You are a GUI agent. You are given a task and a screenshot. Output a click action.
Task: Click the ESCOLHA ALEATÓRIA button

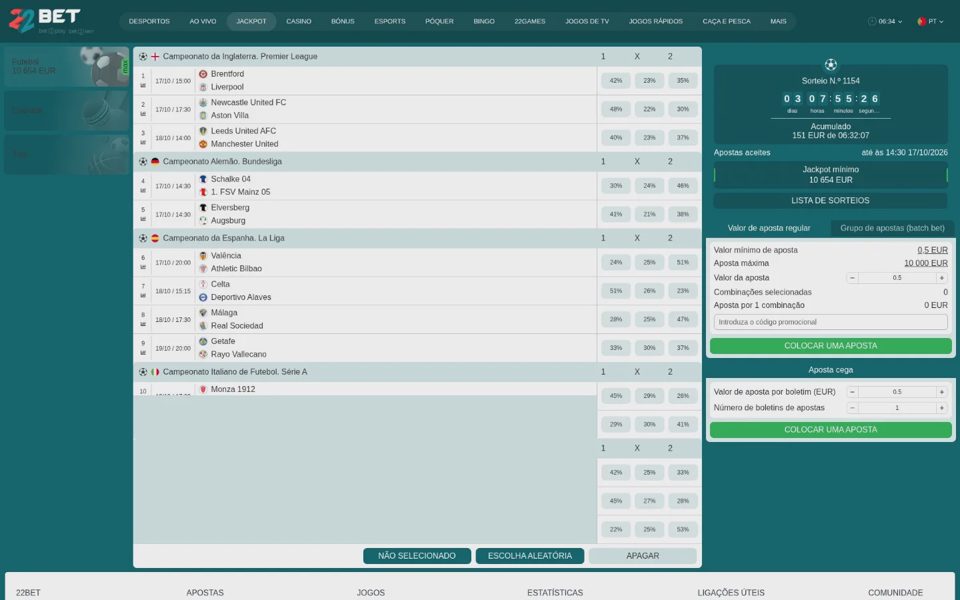pyautogui.click(x=530, y=556)
